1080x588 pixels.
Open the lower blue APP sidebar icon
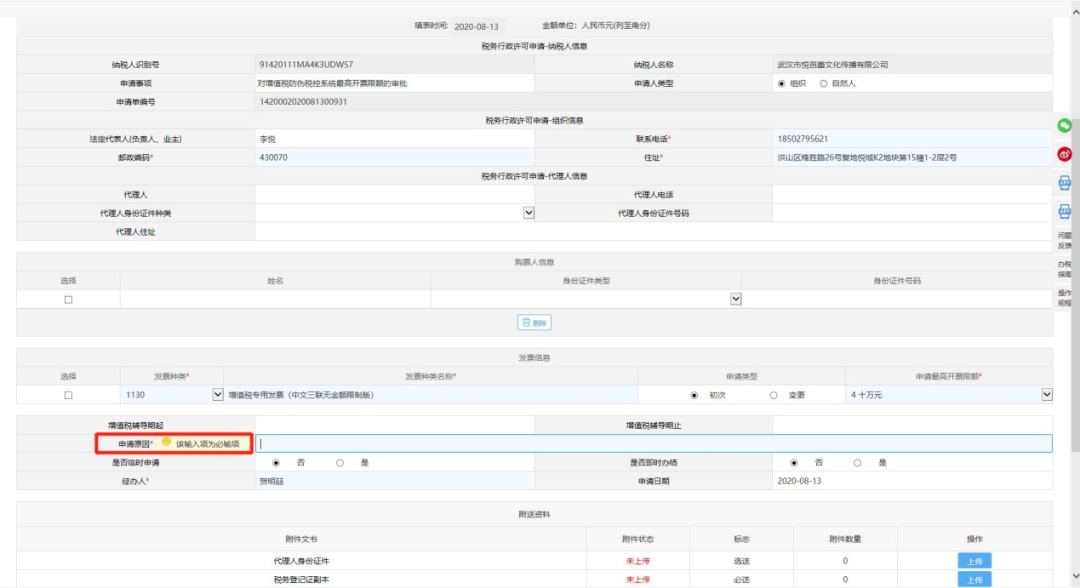pos(1064,211)
